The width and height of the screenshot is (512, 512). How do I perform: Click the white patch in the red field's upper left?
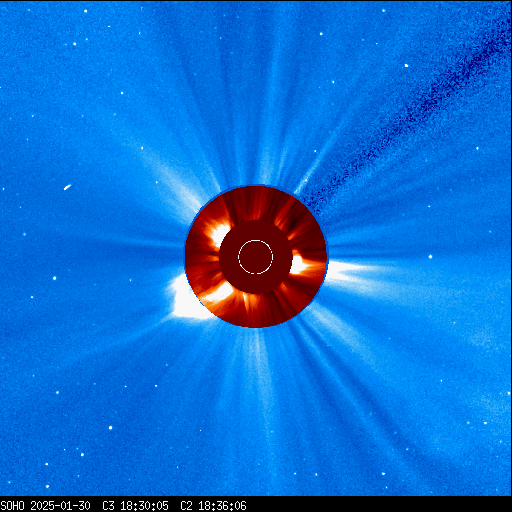[220, 233]
